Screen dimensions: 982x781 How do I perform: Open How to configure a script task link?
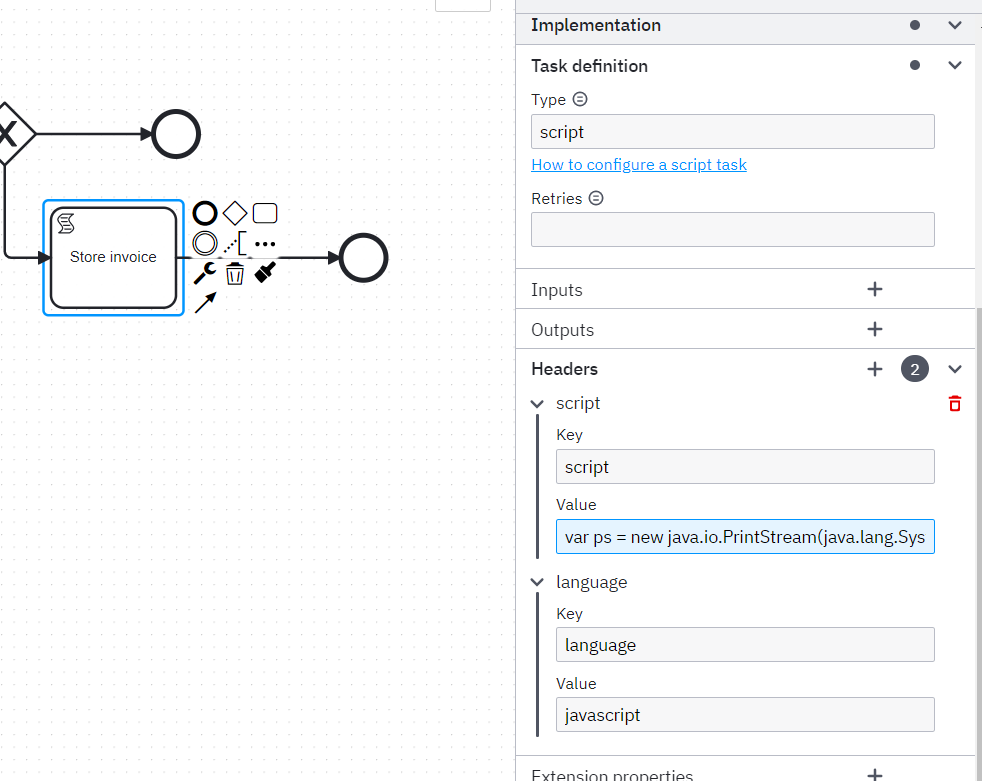[x=639, y=165]
